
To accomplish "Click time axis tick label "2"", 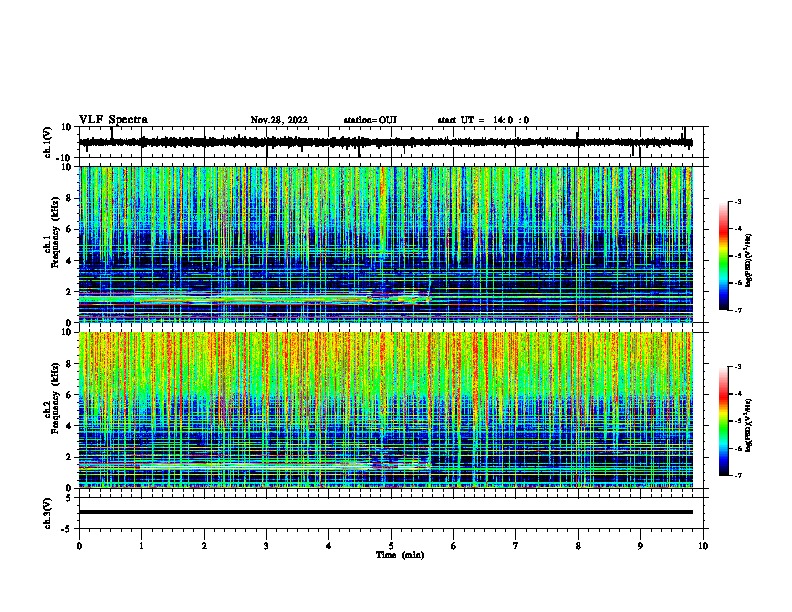I will pyautogui.click(x=204, y=546).
